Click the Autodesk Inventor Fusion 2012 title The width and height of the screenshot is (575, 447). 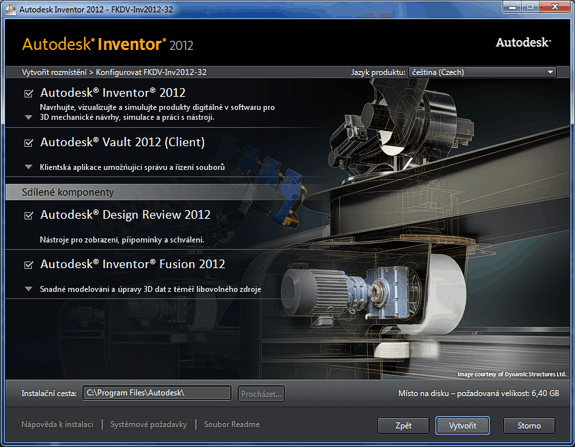pyautogui.click(x=132, y=264)
